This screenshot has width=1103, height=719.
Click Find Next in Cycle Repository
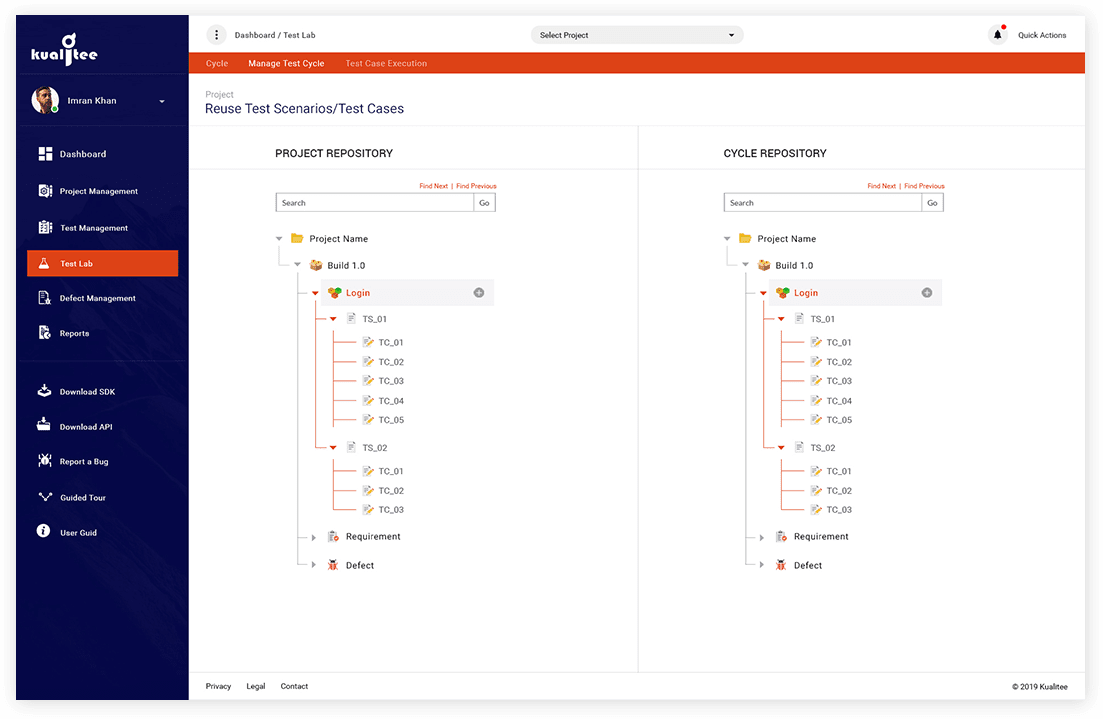coord(881,186)
